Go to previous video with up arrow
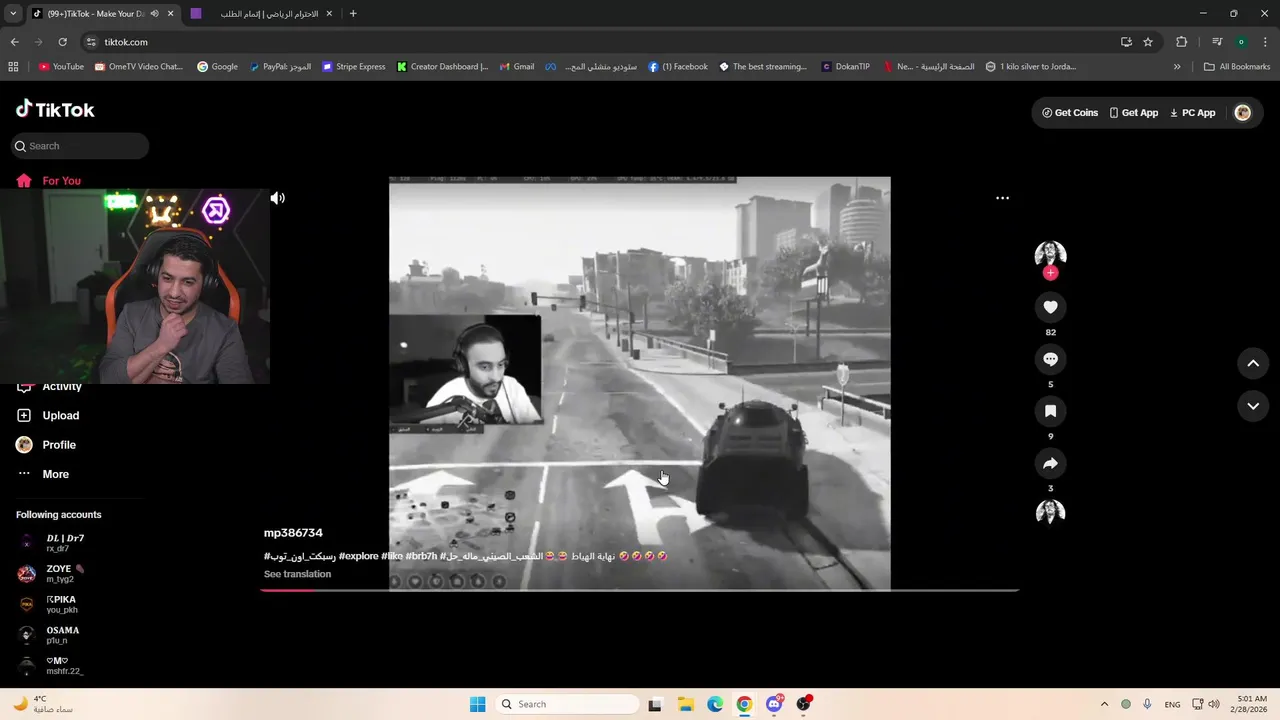This screenshot has width=1280, height=720. tap(1253, 364)
